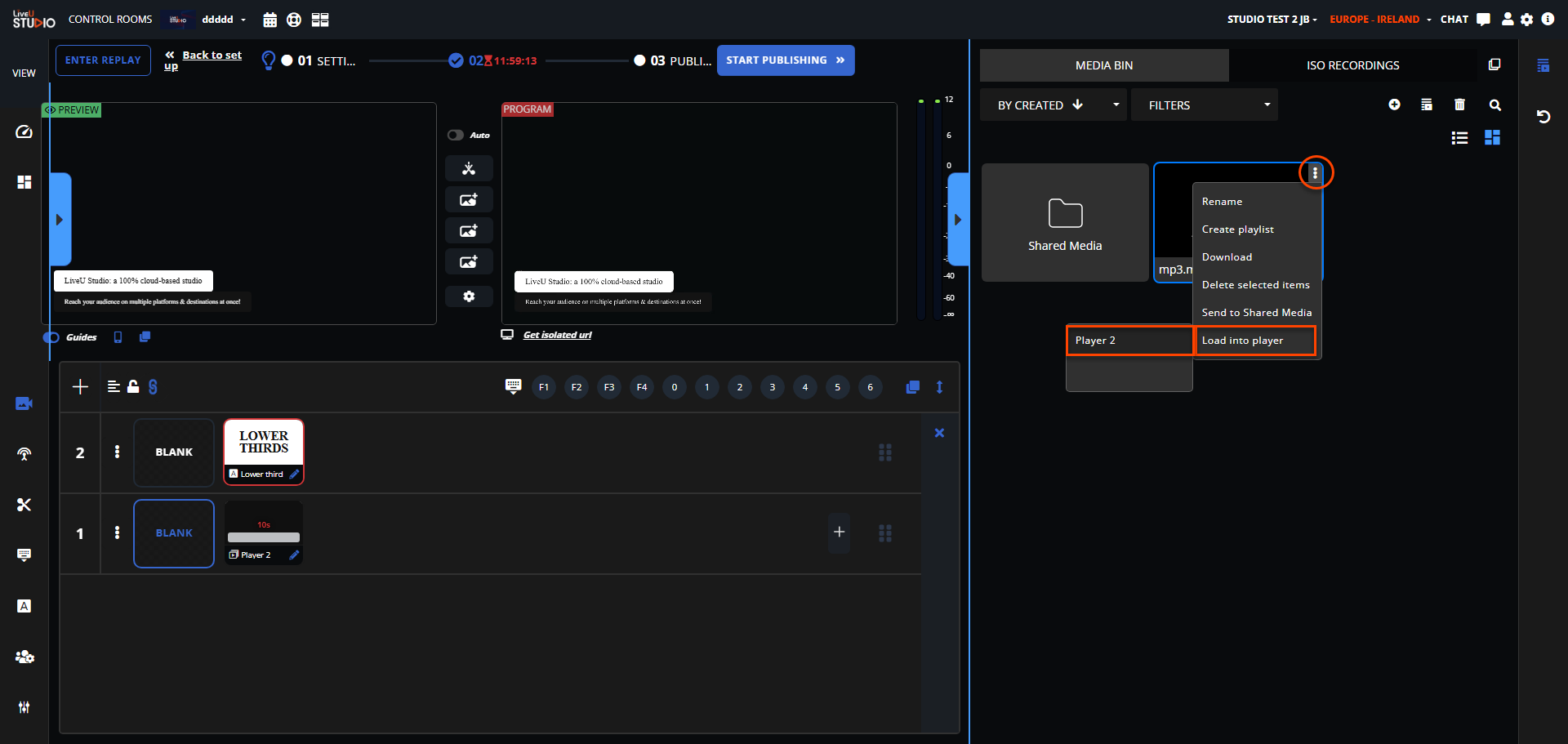The image size is (1568, 744).
Task: Expand the Filters dropdown
Action: [1204, 105]
